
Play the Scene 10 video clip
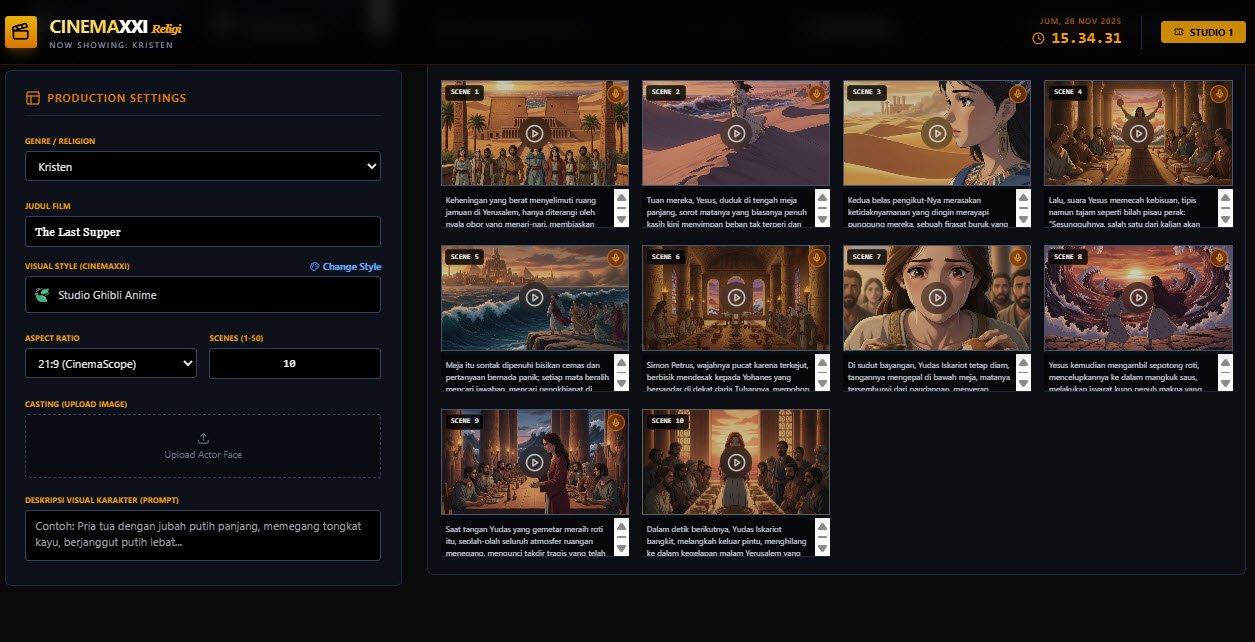736,462
